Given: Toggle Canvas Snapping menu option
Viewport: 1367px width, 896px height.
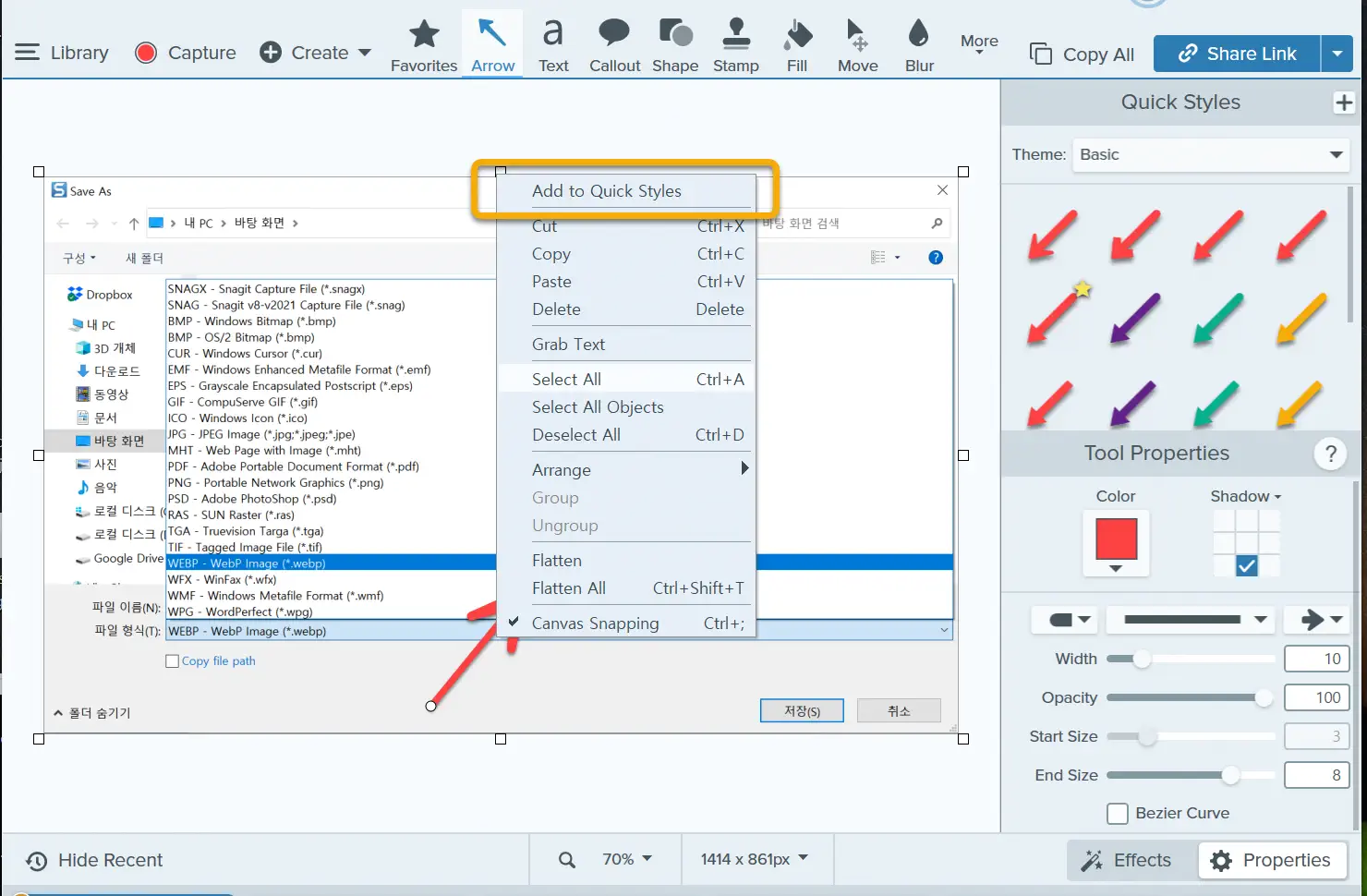Looking at the screenshot, I should pos(626,624).
